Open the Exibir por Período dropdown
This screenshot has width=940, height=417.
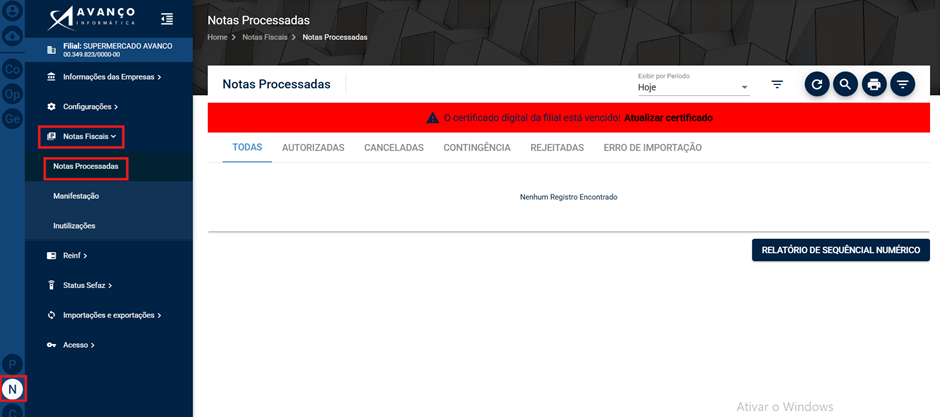click(694, 87)
